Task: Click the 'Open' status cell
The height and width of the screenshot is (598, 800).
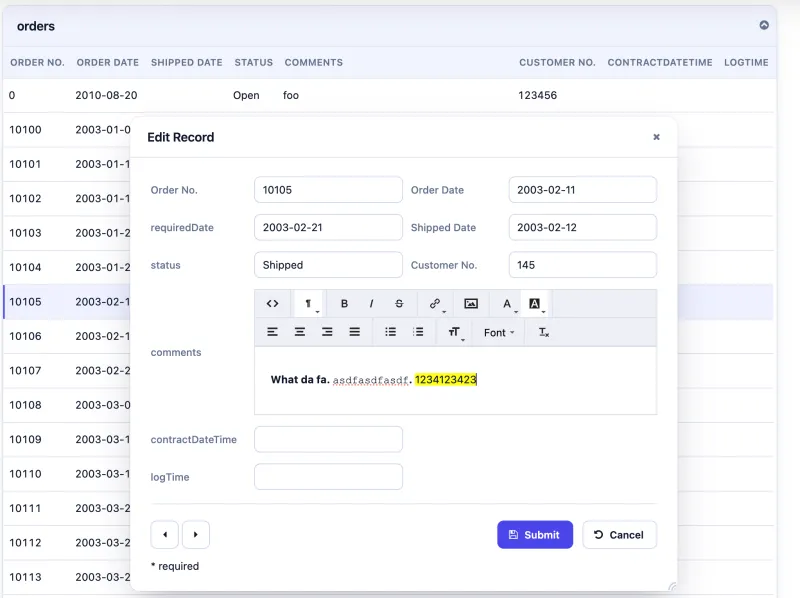Action: click(246, 95)
